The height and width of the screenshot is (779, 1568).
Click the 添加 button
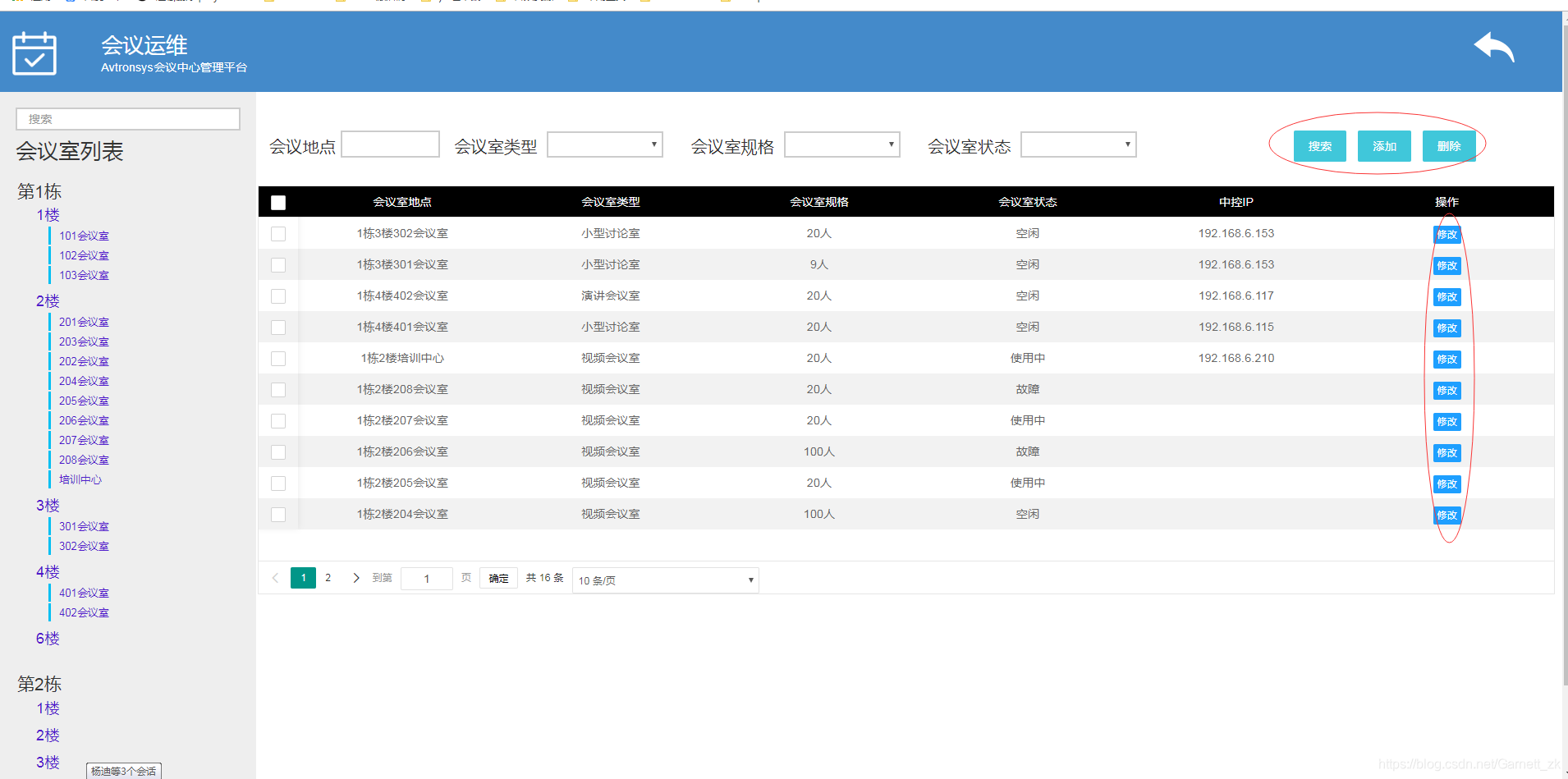tap(1384, 146)
